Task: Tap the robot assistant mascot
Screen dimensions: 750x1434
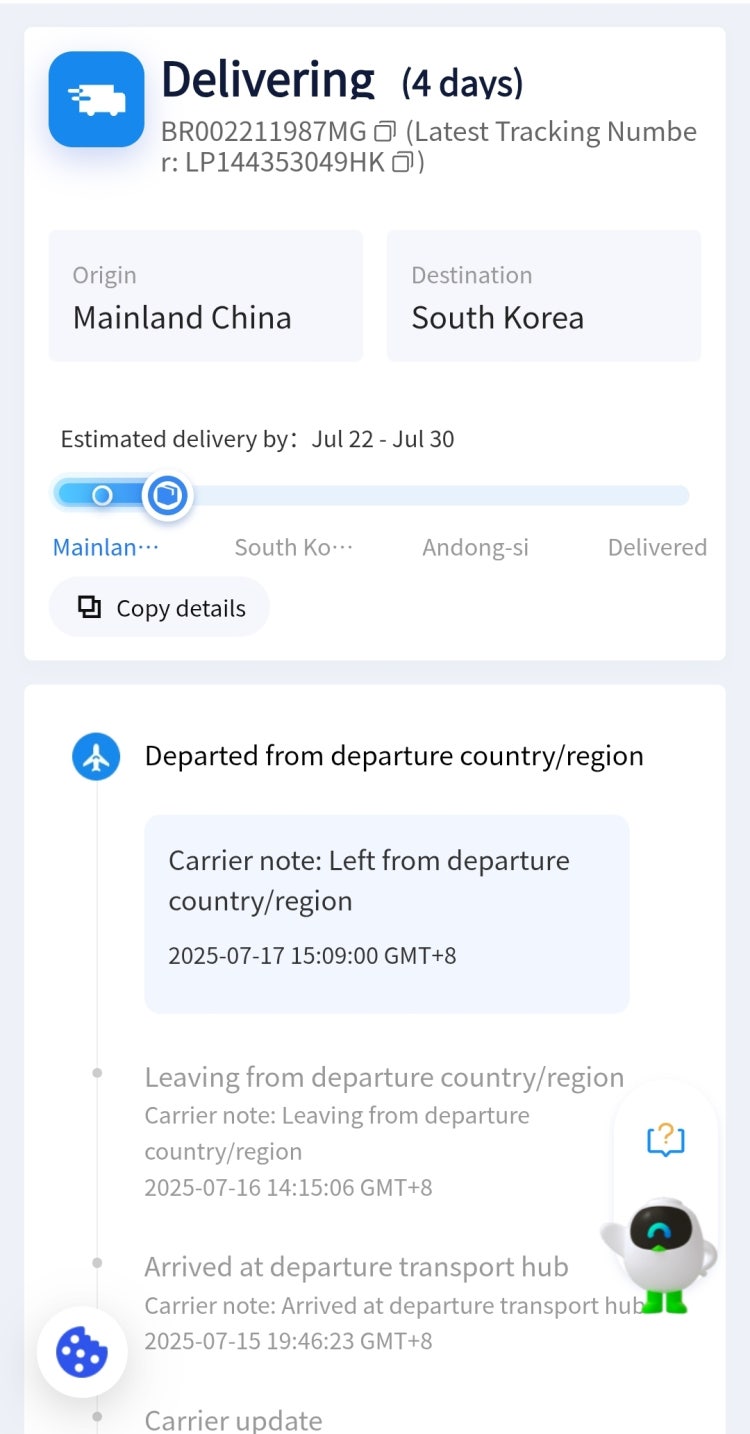Action: [658, 1255]
